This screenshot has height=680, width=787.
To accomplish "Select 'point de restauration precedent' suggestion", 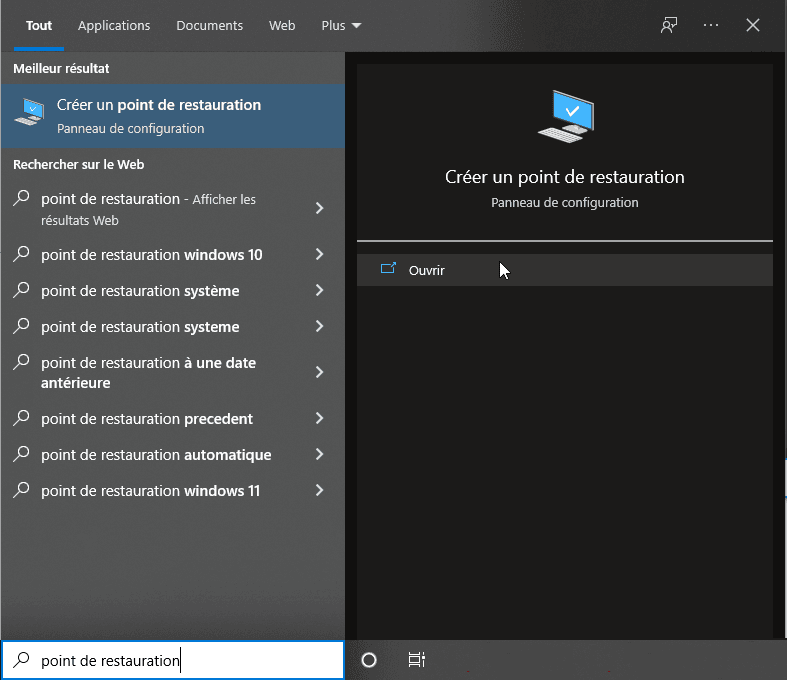I will (x=147, y=419).
